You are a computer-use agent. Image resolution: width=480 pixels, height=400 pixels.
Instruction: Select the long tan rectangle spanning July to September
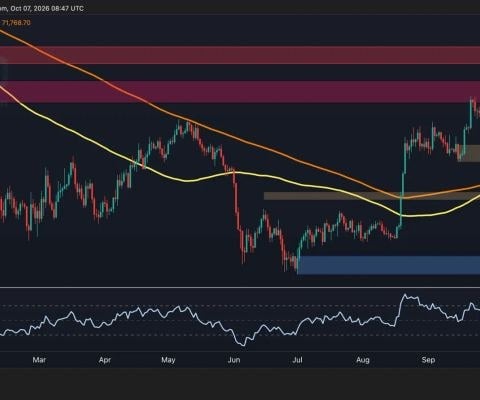click(x=372, y=196)
